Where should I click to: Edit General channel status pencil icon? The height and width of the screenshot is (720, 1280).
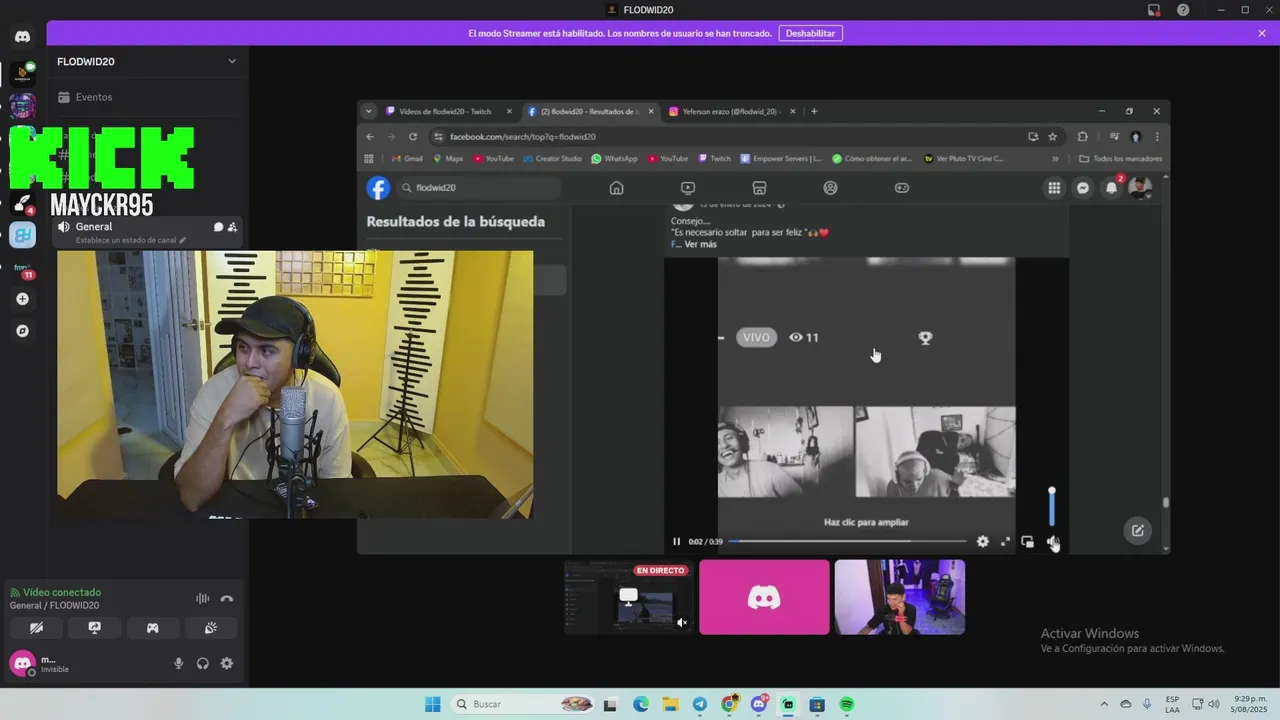(x=182, y=241)
